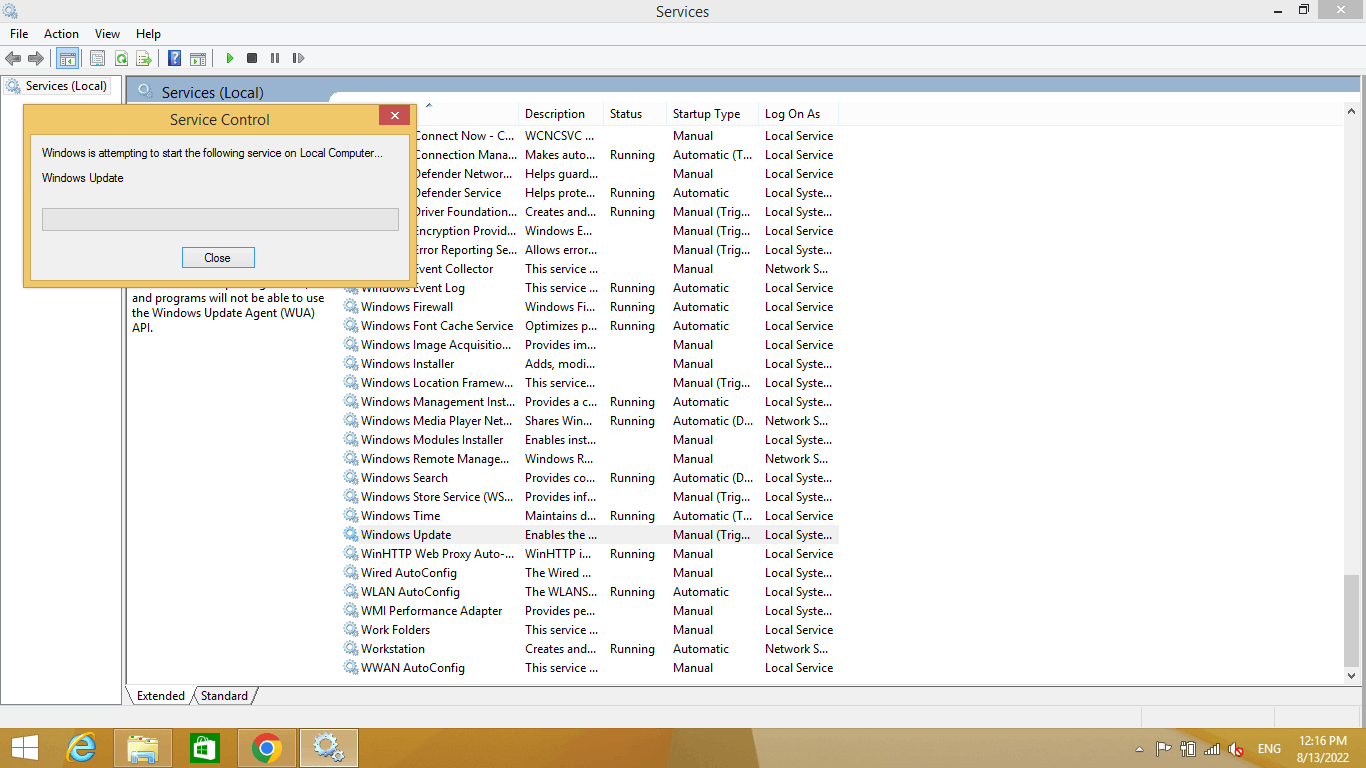Select the Work Folders service
The width and height of the screenshot is (1366, 768).
coord(590,630)
